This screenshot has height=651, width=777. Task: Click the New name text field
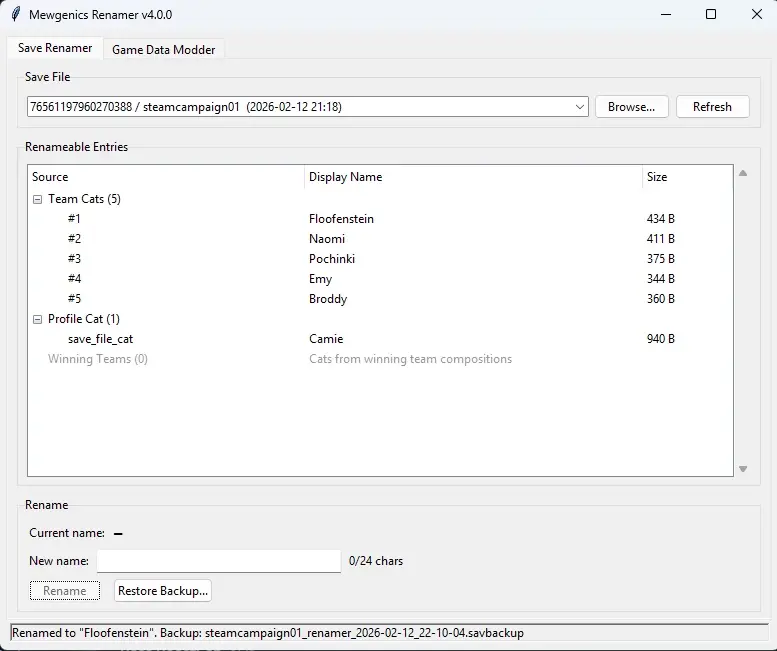point(218,561)
